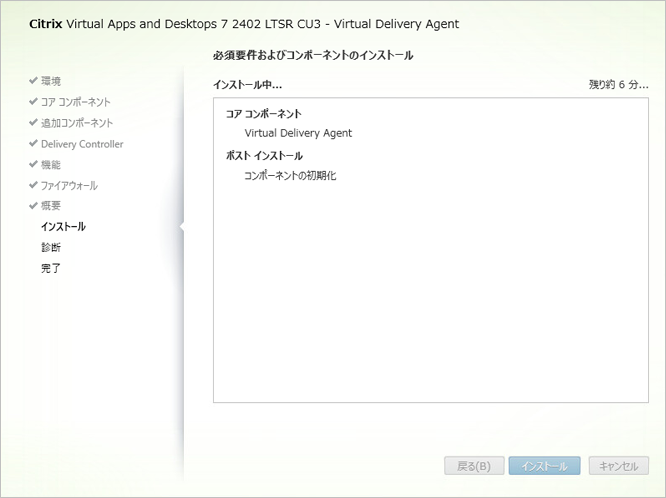Select the 完了 step in the sidebar
Image resolution: width=666 pixels, height=498 pixels.
point(51,268)
